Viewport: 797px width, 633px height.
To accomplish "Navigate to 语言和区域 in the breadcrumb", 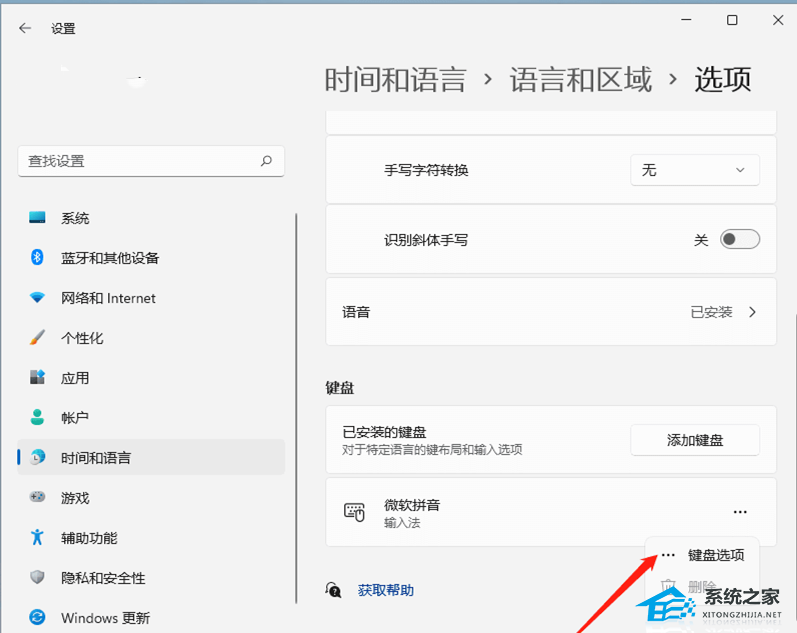I will coord(580,80).
